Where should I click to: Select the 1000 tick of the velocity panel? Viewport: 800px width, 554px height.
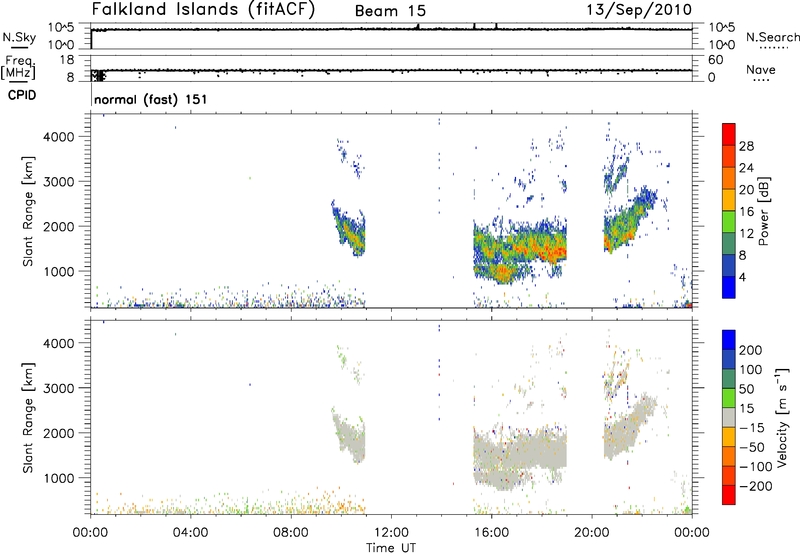[59, 478]
